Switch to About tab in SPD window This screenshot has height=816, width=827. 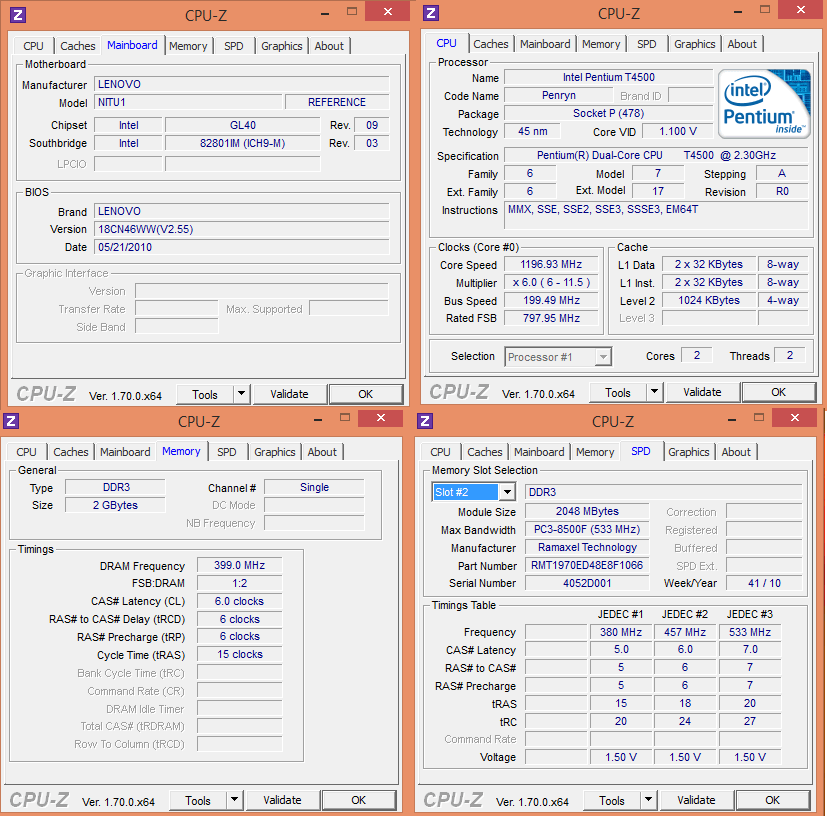coord(736,452)
